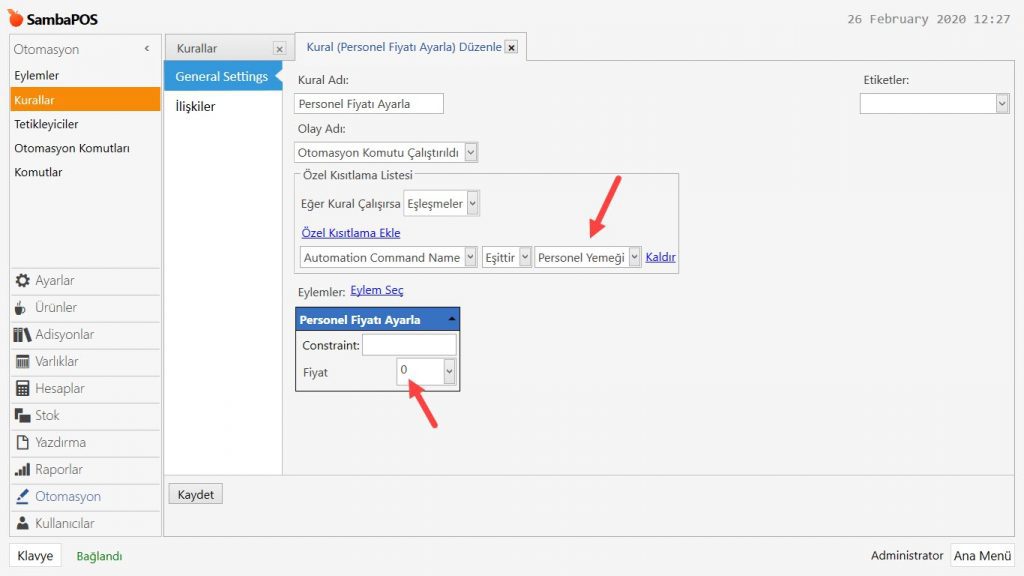Click the Hesaplar calculator icon
Image resolution: width=1024 pixels, height=576 pixels.
[x=22, y=389]
